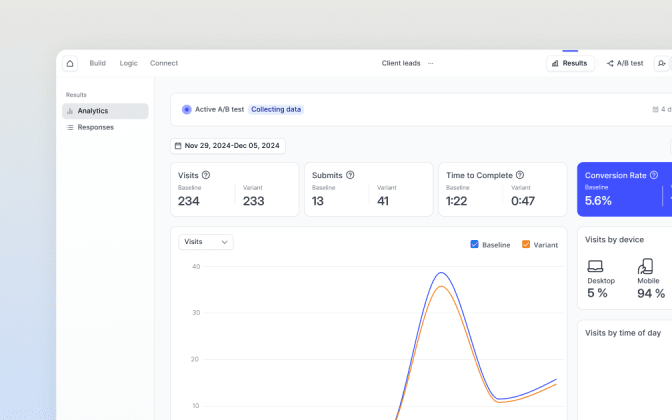Screen dimensions: 672x420
Task: Open the three-dots menu beside Client leads
Action: (431, 63)
